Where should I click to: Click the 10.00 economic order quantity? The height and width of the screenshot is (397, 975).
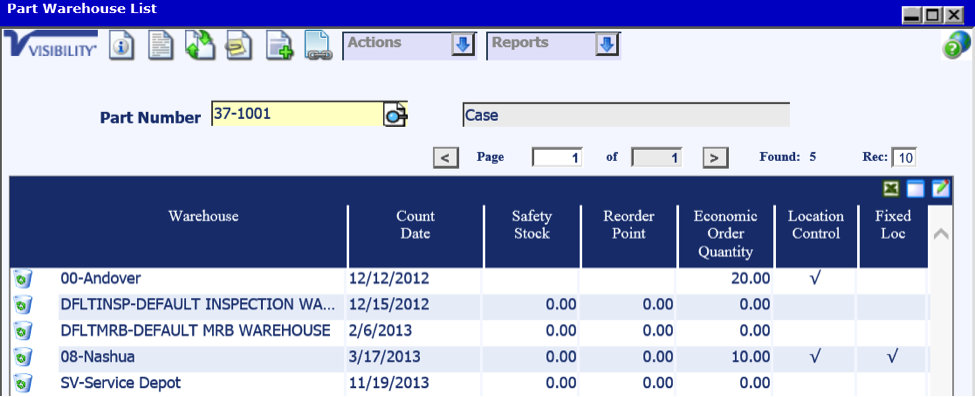pyautogui.click(x=752, y=357)
